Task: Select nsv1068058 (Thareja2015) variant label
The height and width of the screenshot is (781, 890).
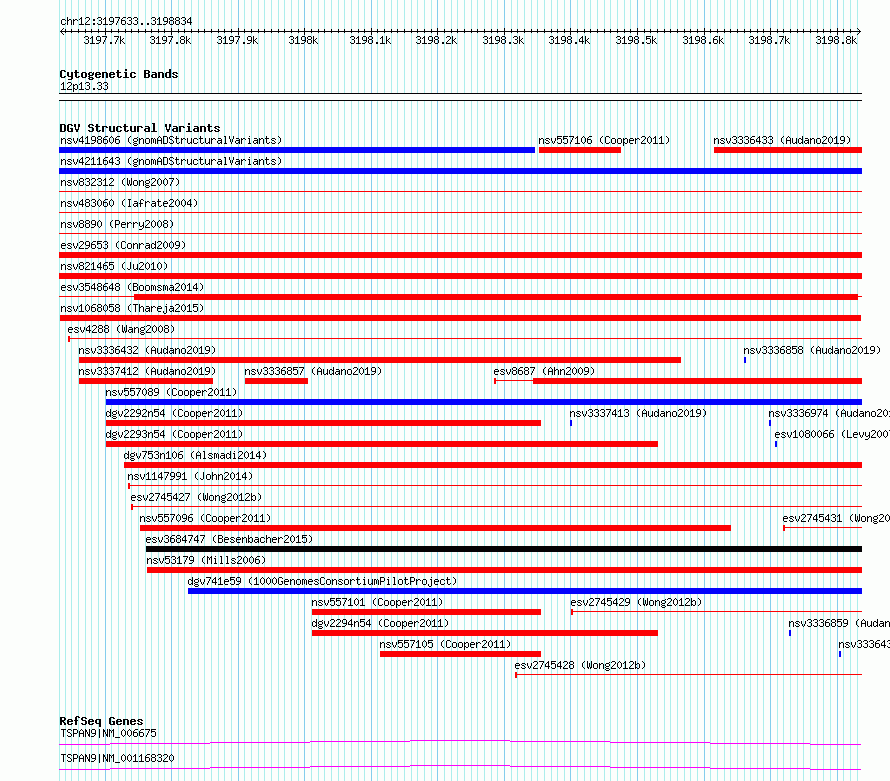Action: (x=132, y=308)
